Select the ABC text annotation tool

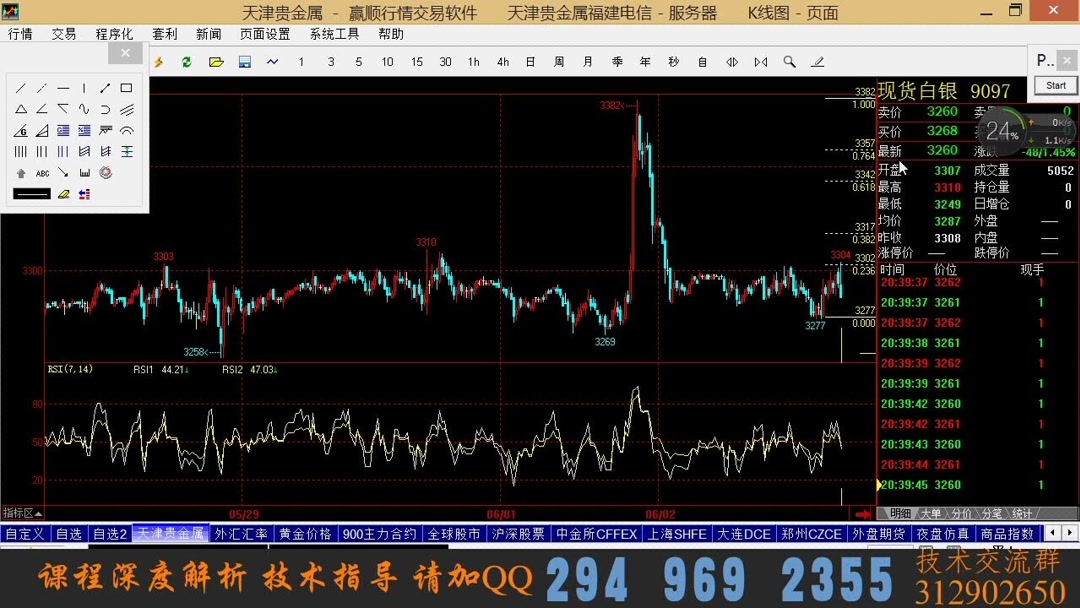point(42,173)
